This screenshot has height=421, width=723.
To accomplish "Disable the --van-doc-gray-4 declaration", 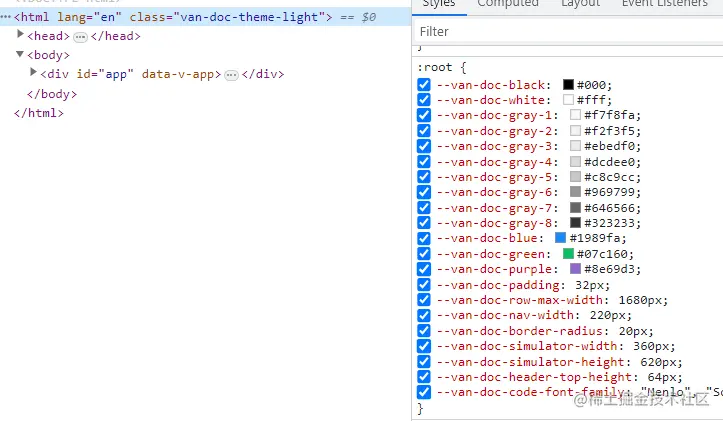I will tap(424, 162).
